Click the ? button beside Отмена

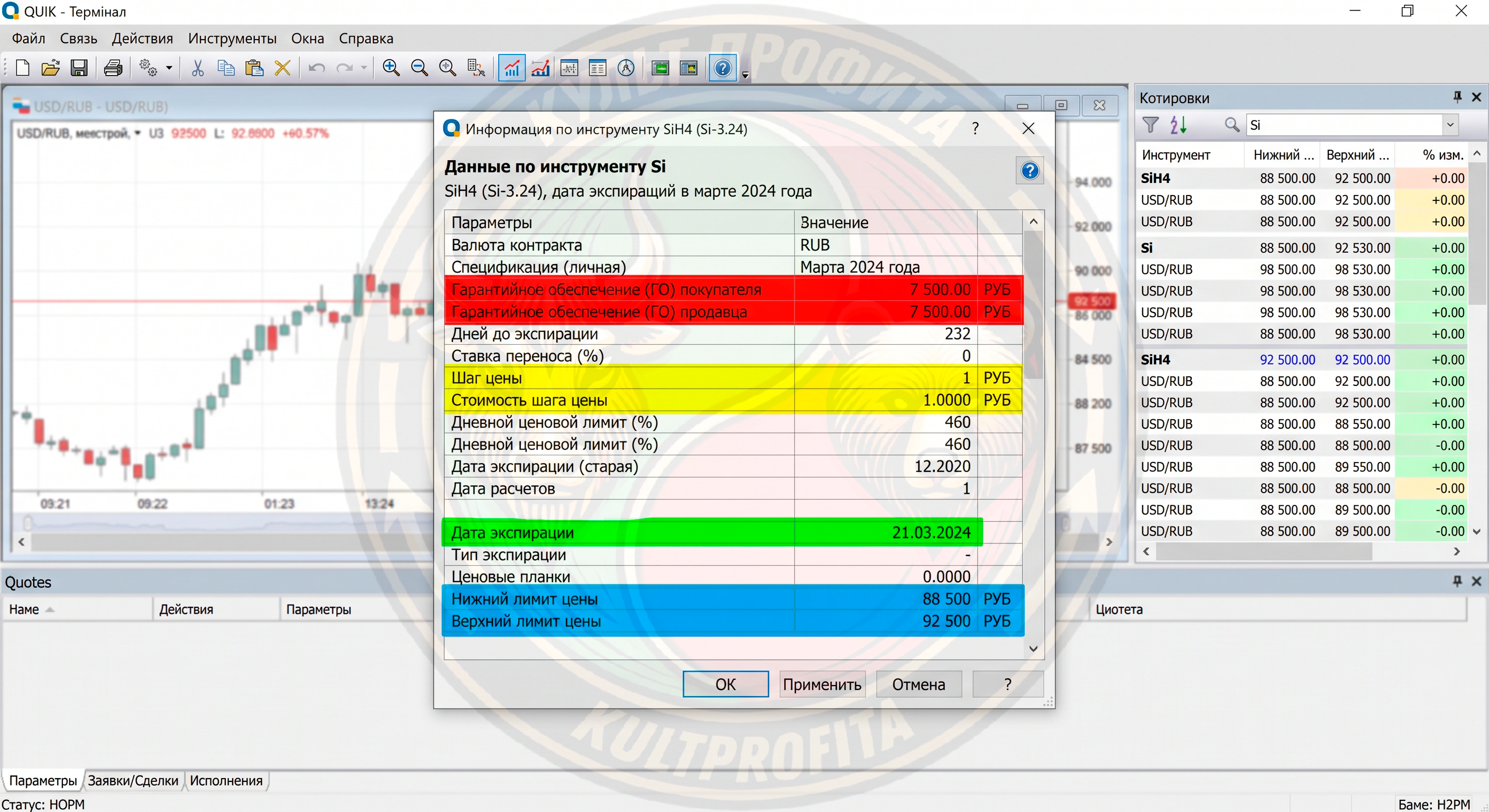1007,684
